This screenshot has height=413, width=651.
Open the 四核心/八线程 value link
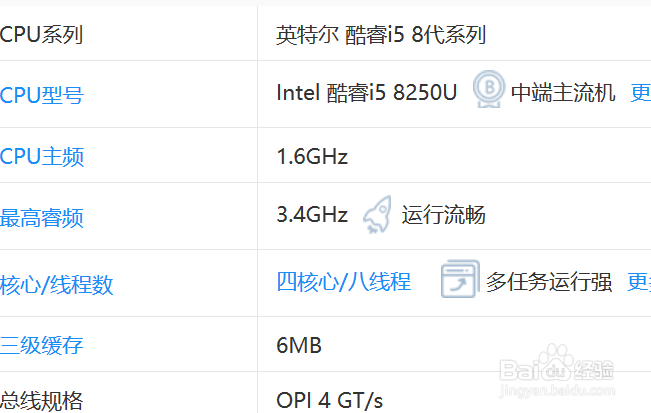tap(343, 282)
